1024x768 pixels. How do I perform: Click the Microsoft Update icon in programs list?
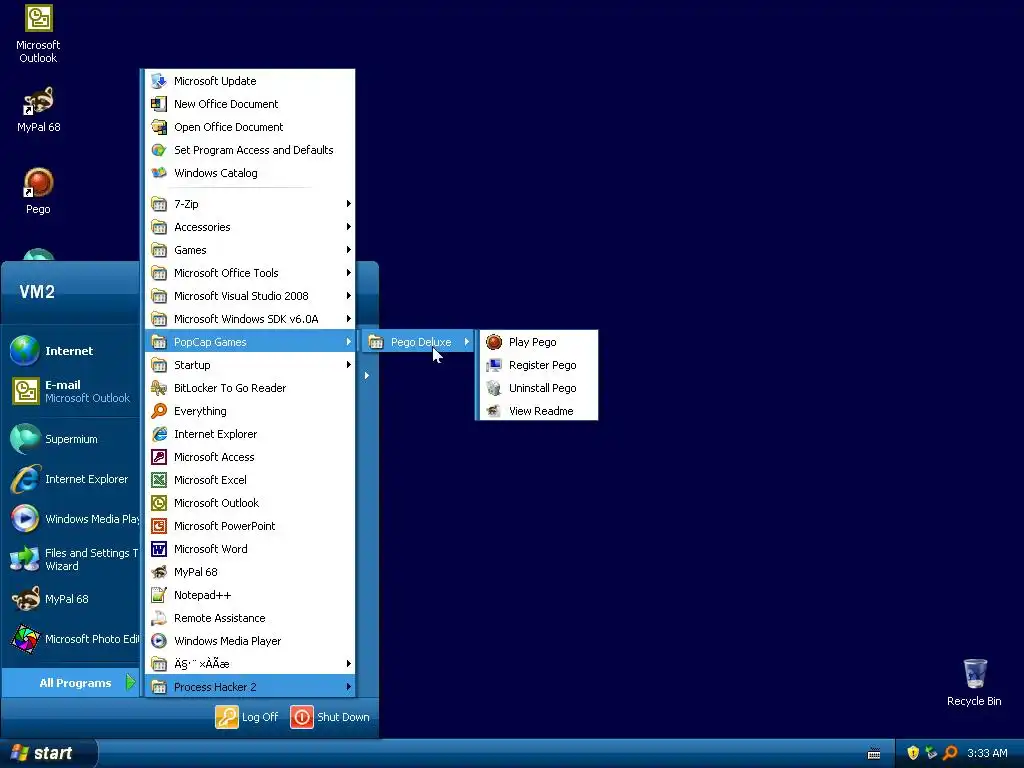159,81
